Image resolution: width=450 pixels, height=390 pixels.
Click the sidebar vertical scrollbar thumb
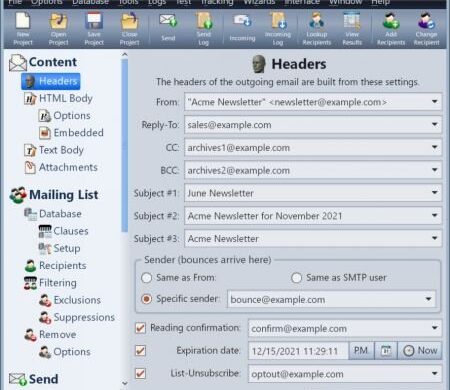pos(125,146)
